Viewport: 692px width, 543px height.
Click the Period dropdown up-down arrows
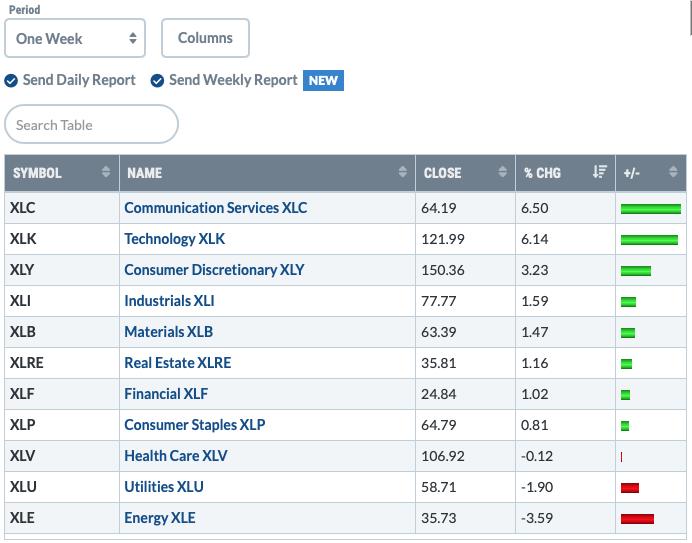(133, 38)
